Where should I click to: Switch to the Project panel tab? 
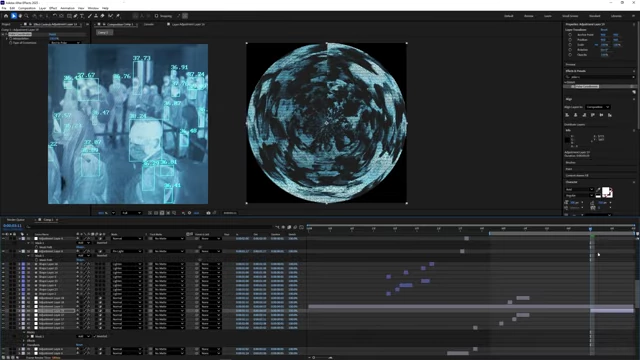click(x=6, y=24)
